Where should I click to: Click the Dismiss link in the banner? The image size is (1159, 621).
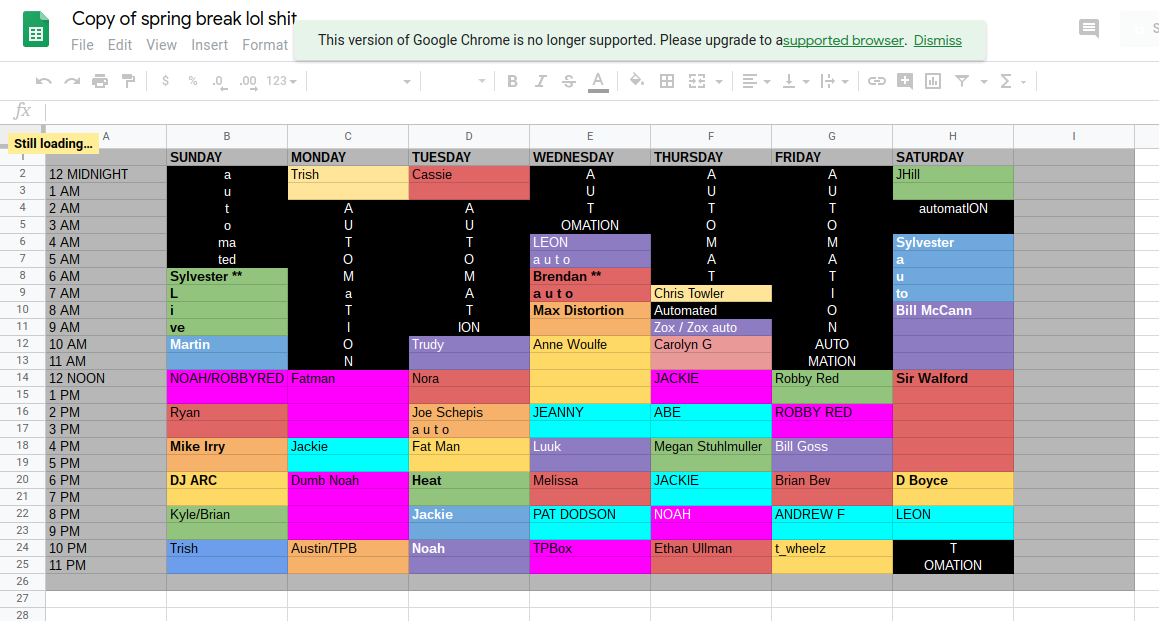coord(937,41)
